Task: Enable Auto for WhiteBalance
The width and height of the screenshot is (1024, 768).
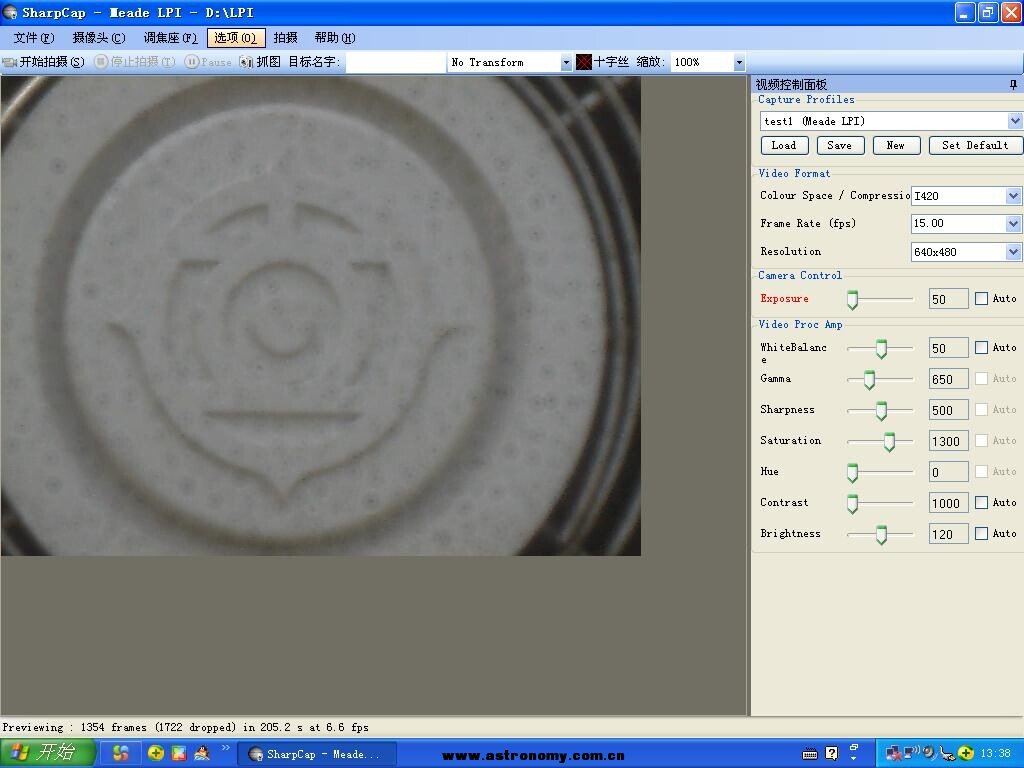Action: click(x=981, y=347)
